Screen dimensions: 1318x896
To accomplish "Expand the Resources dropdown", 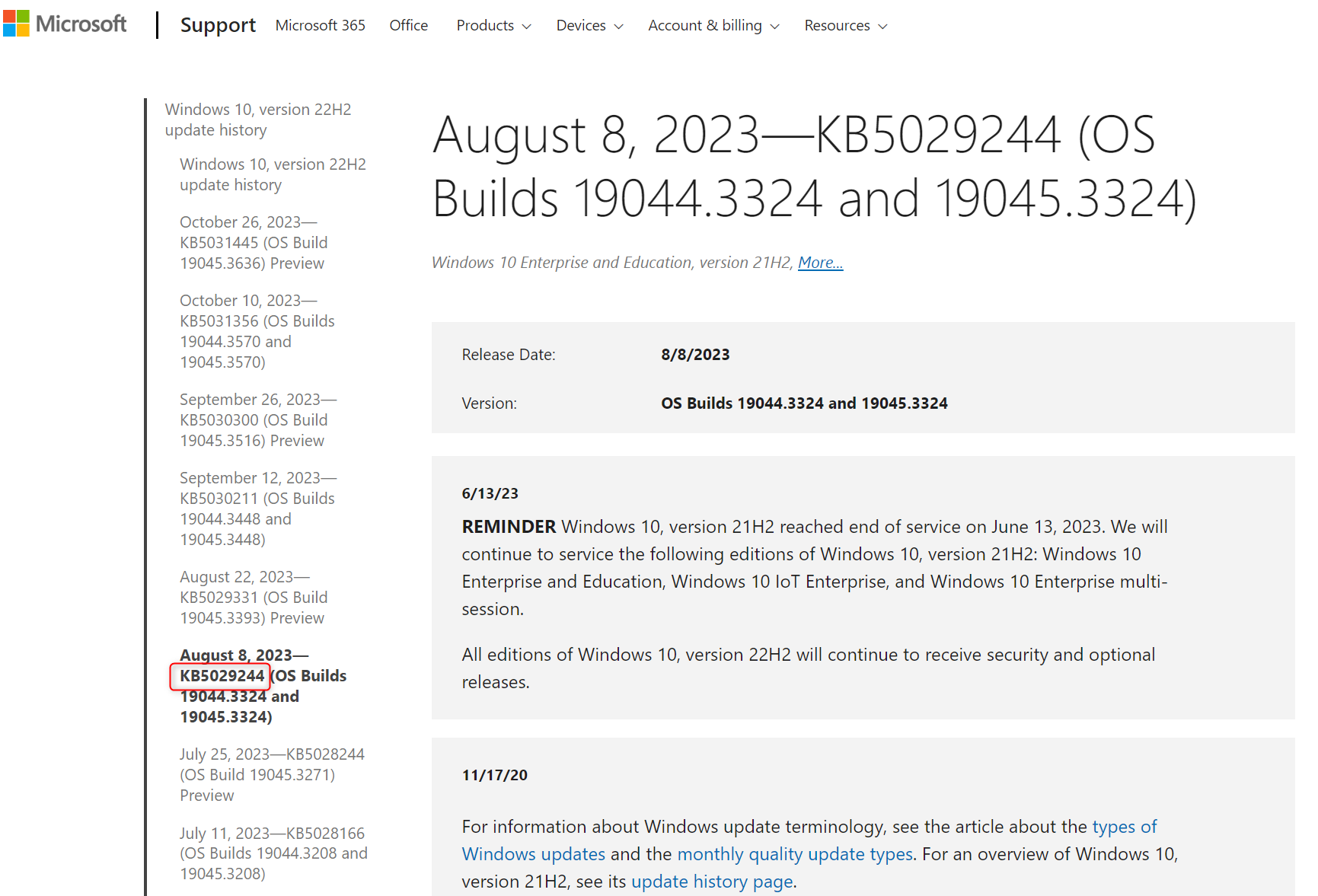I will pos(845,25).
